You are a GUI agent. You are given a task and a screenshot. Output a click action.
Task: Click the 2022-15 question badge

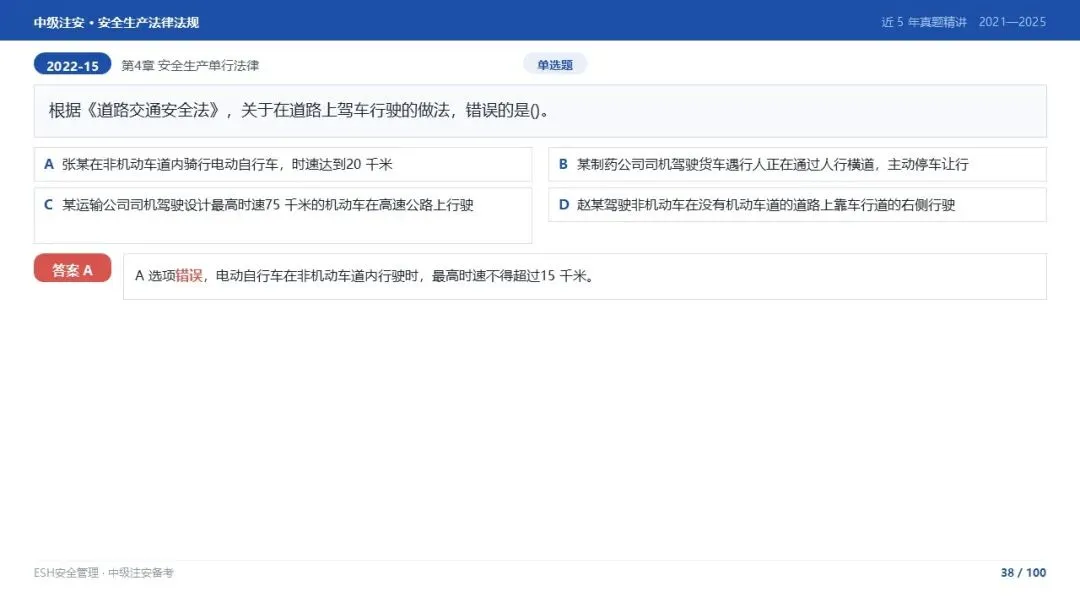click(72, 65)
